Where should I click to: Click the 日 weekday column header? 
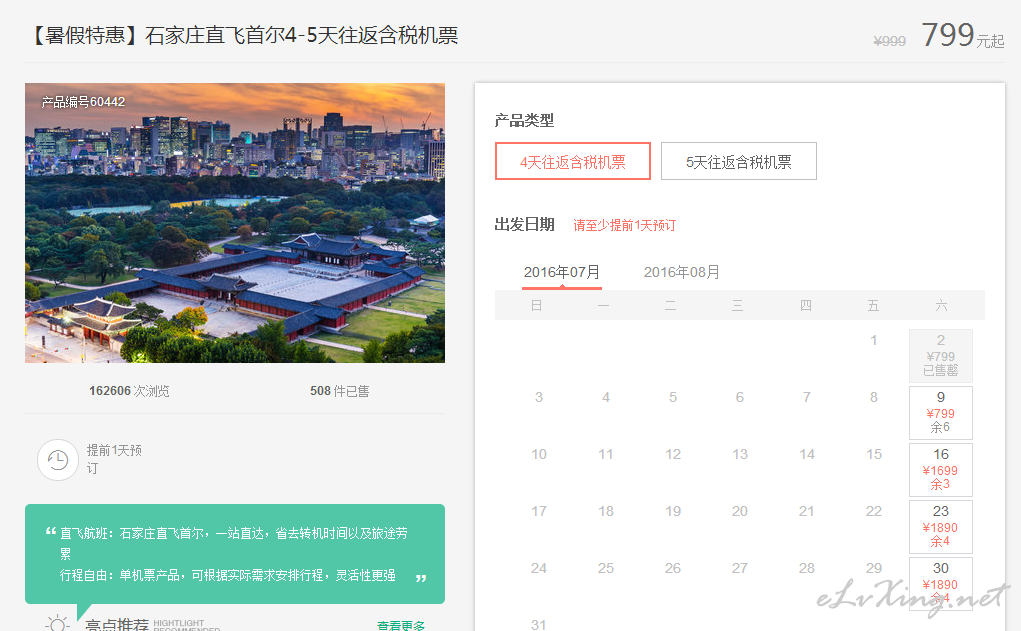tap(537, 305)
